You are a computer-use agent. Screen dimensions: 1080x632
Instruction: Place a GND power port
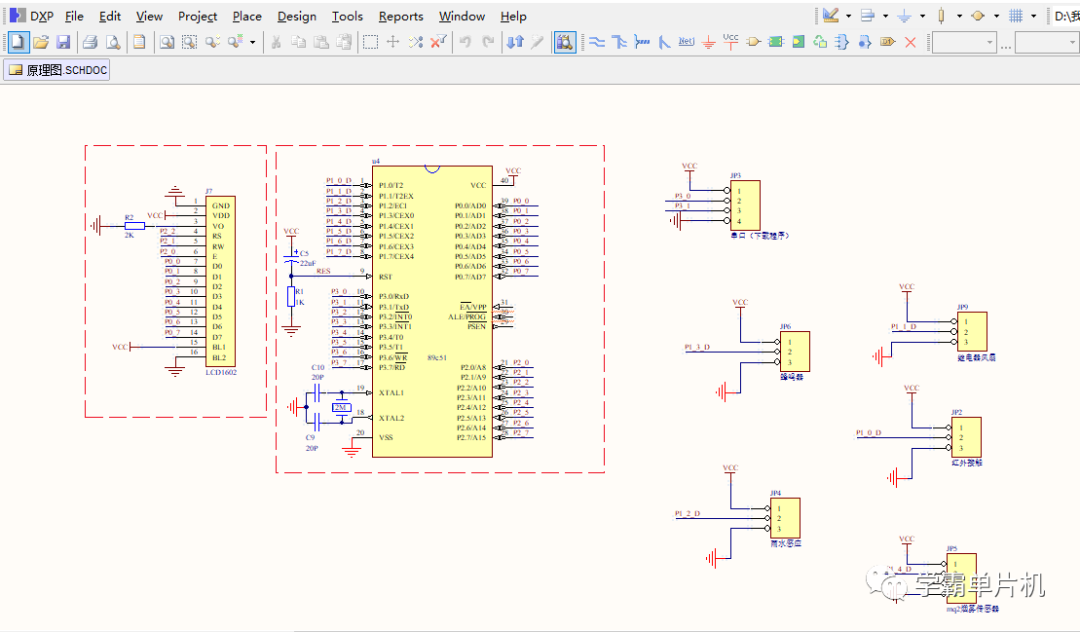(709, 43)
